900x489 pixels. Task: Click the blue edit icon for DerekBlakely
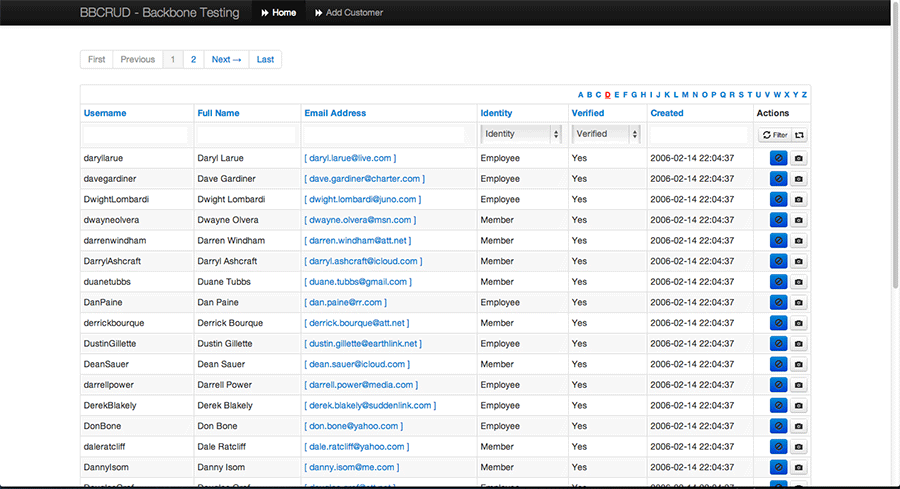[778, 406]
